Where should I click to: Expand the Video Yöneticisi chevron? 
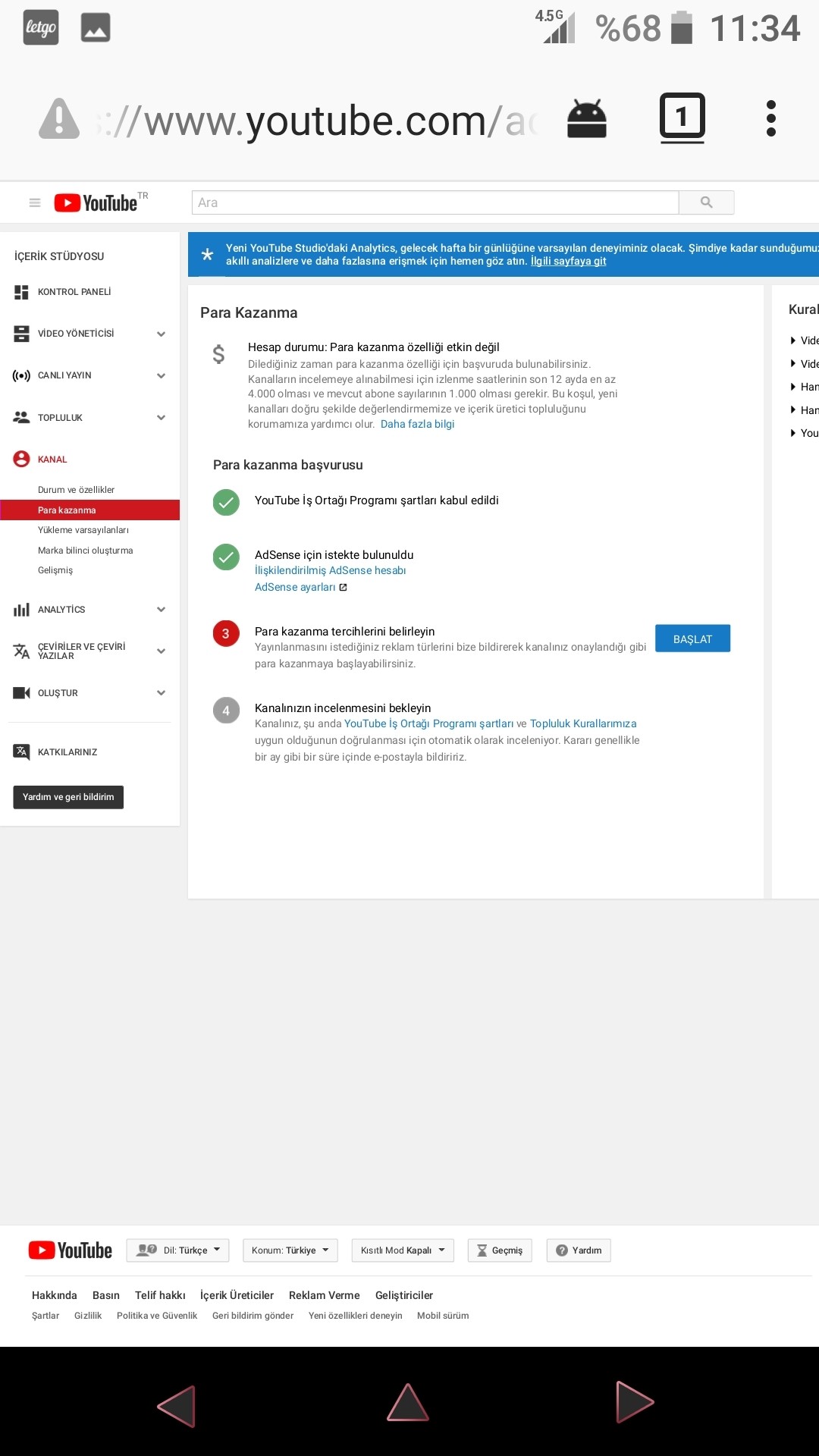(x=161, y=334)
